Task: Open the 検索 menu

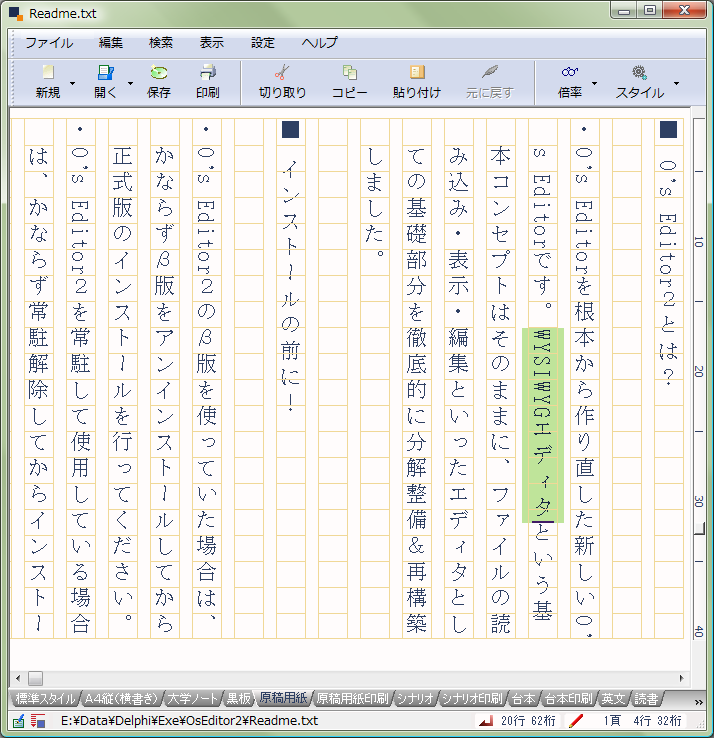Action: (161, 43)
